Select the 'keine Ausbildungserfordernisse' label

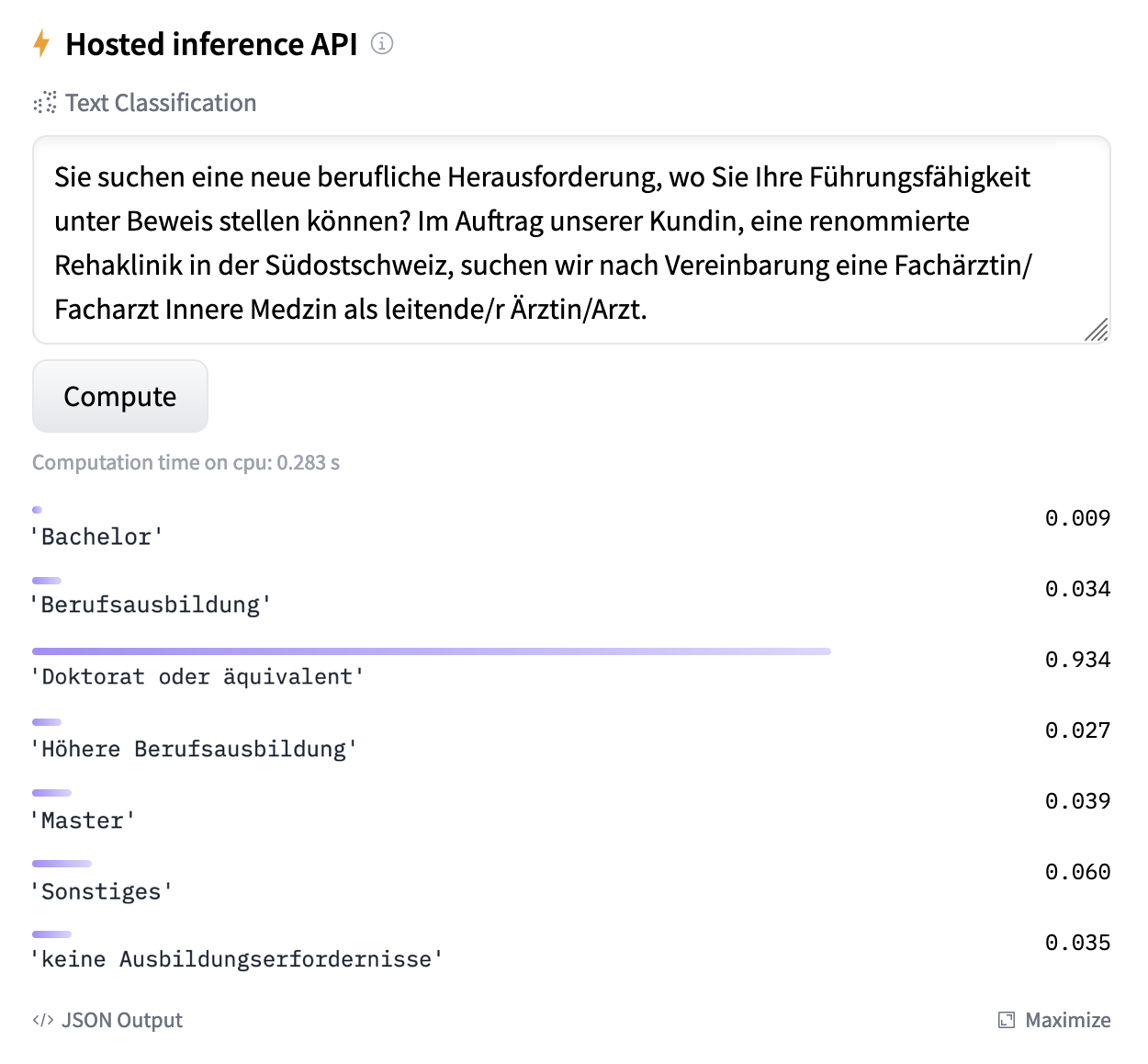[x=236, y=959]
